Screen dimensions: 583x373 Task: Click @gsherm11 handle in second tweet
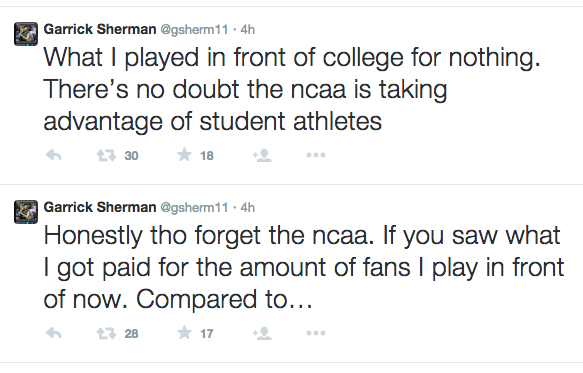click(194, 208)
